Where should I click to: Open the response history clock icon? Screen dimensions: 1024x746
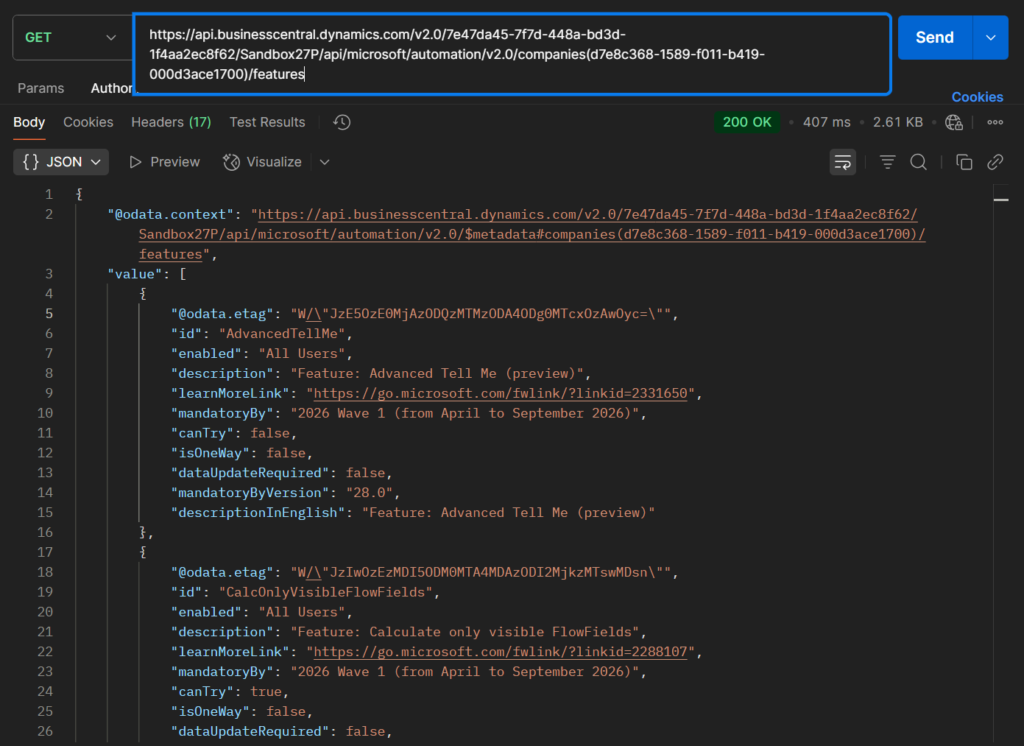342,122
